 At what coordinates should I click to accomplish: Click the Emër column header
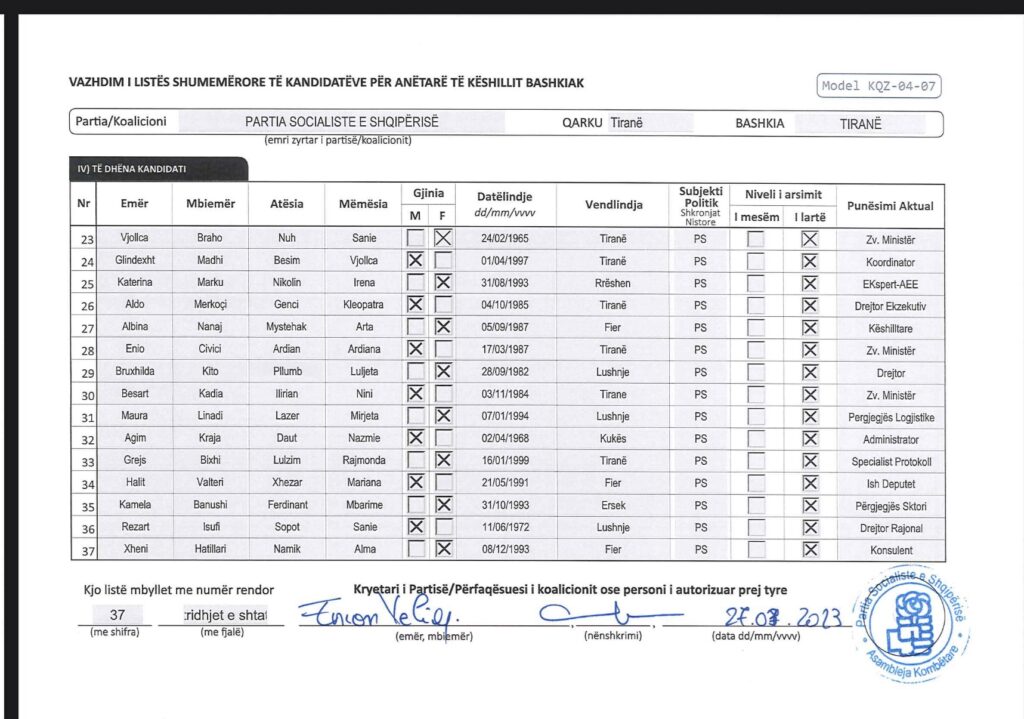pos(135,204)
